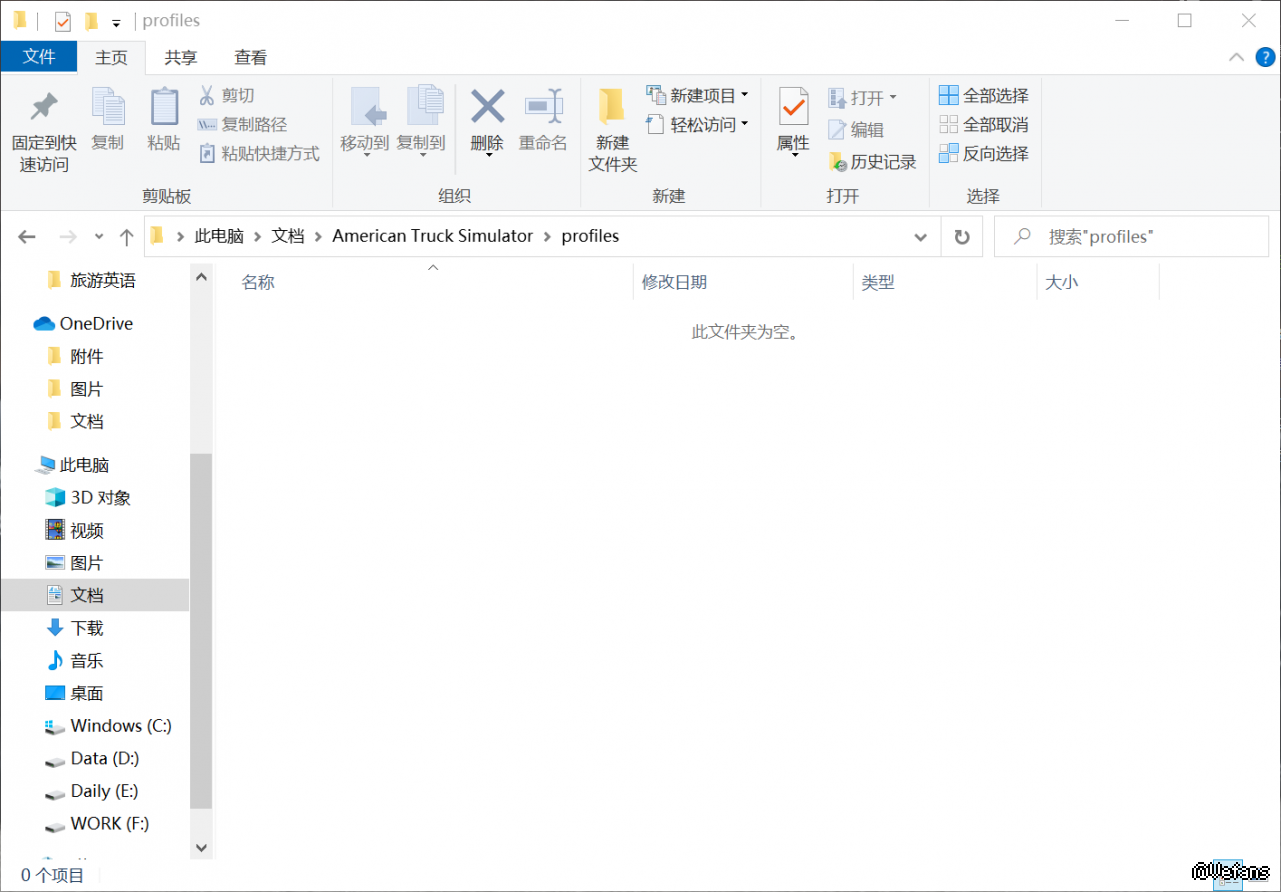Click the navigation pane scroll down arrow
The height and width of the screenshot is (892, 1281).
tap(201, 847)
